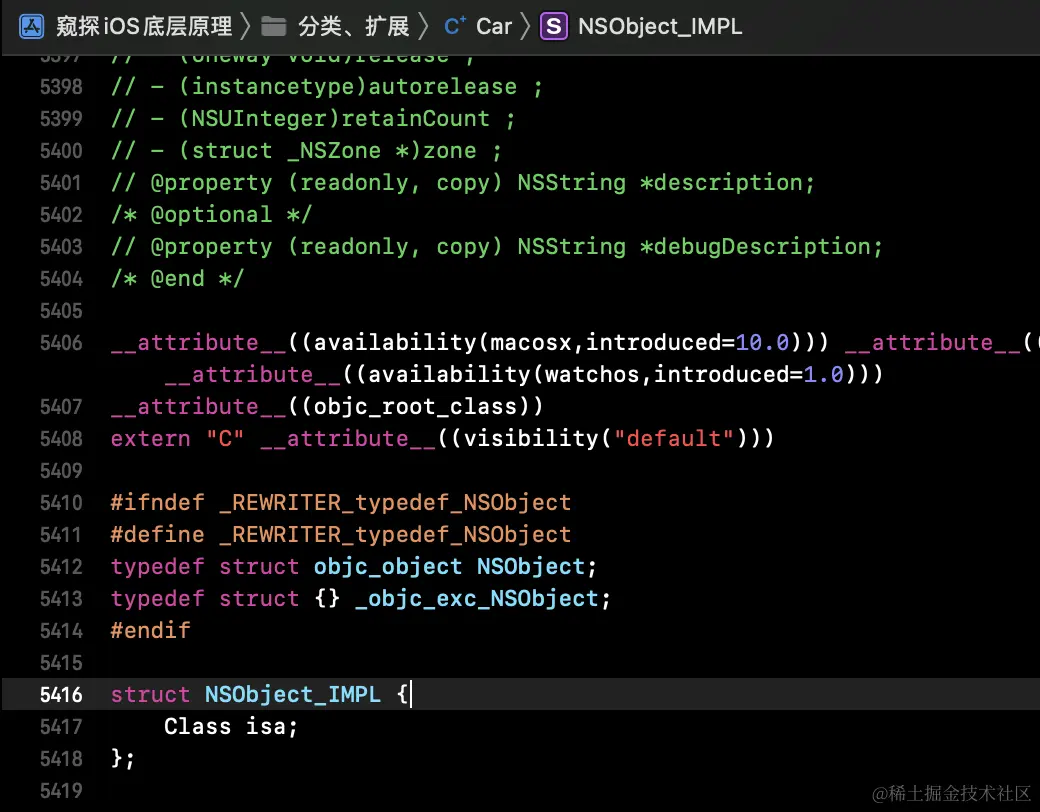Click line number 5398 in the gutter
Screen dimensions: 1040x812
[61, 87]
